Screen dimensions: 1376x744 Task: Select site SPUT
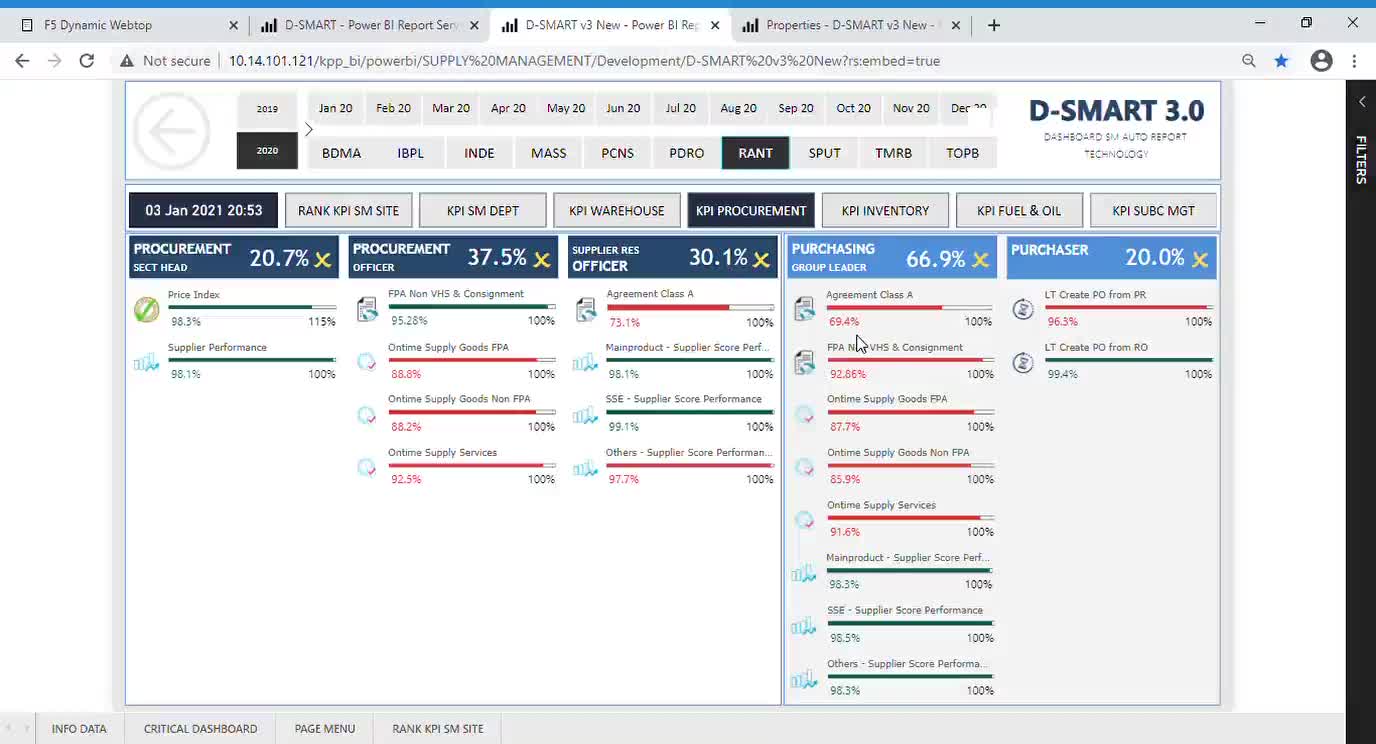tap(824, 153)
